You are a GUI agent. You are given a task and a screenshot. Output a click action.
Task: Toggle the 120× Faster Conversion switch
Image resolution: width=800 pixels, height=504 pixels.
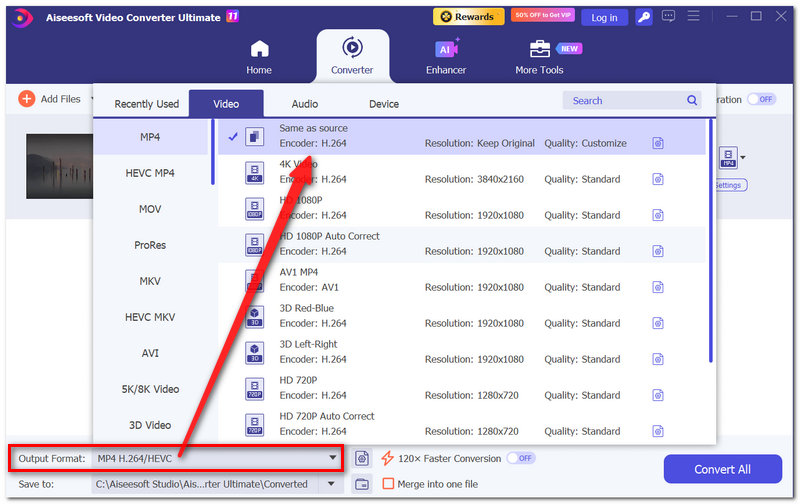point(520,458)
